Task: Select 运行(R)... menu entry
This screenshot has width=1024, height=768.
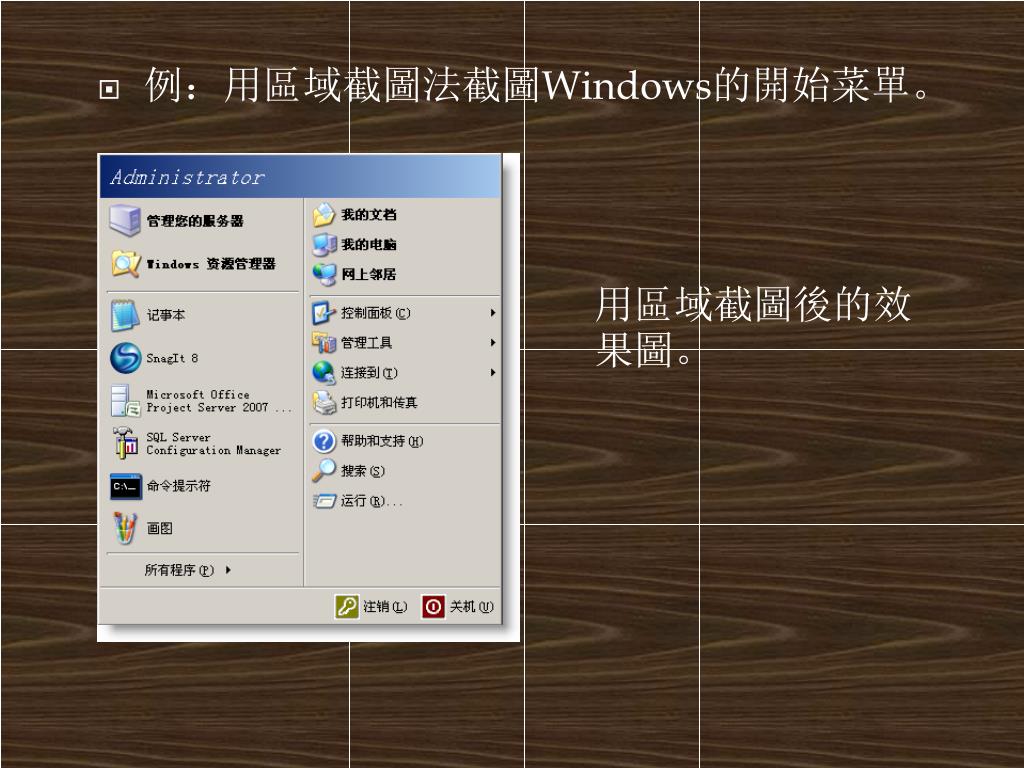Action: point(372,501)
